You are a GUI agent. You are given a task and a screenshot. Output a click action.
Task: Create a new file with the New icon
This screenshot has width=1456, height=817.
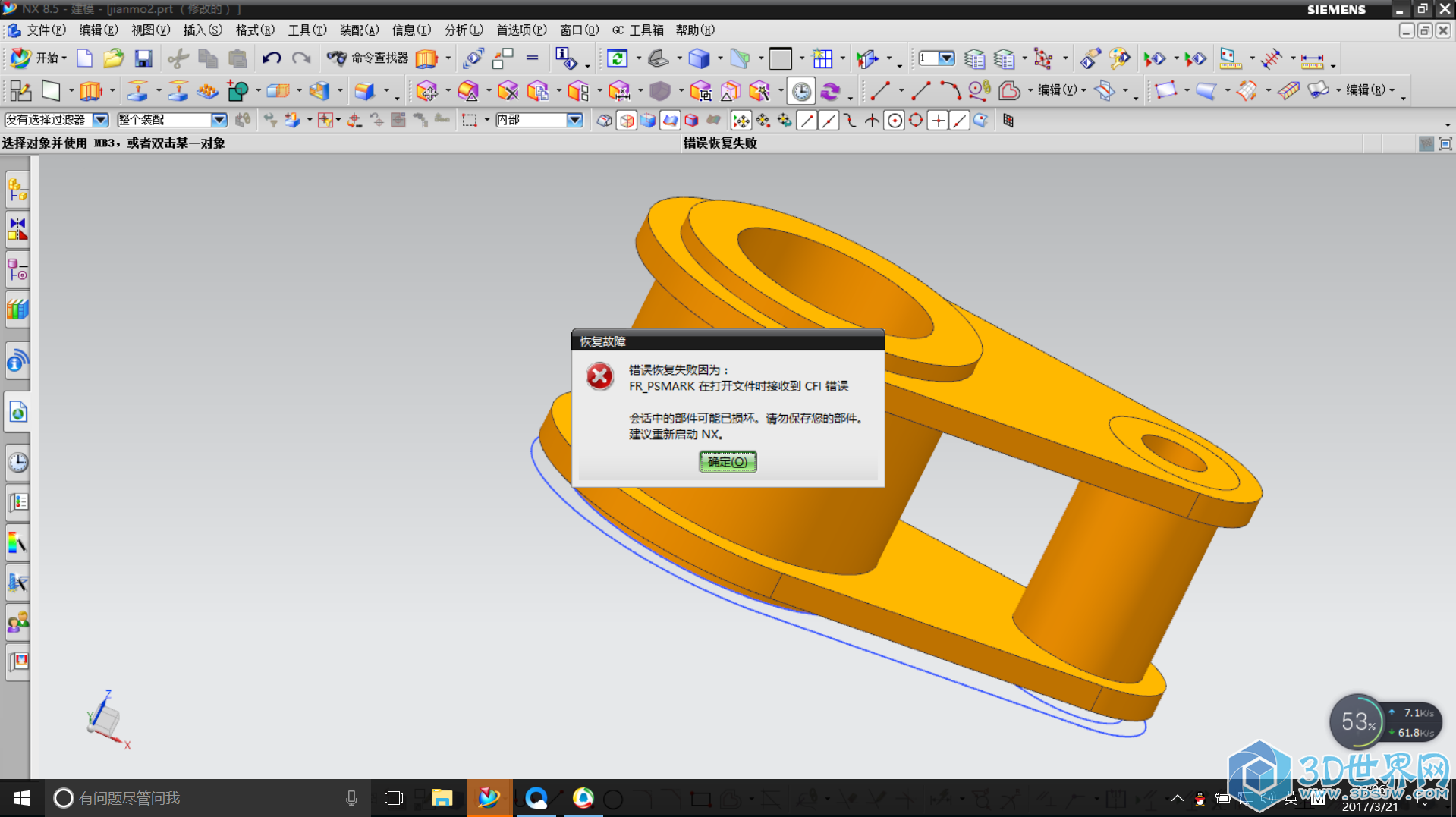click(84, 58)
